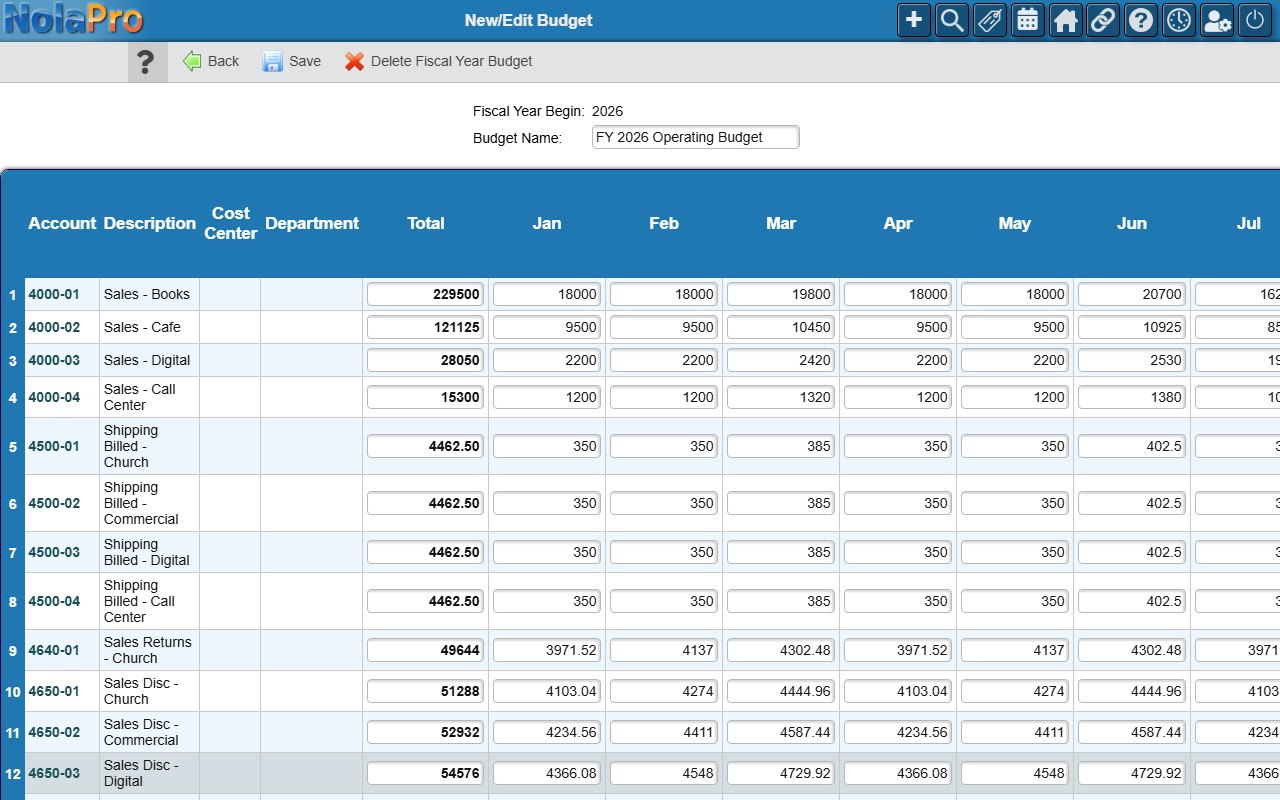Click the Cost Center column header
Image resolution: width=1280 pixels, height=800 pixels.
tap(231, 223)
